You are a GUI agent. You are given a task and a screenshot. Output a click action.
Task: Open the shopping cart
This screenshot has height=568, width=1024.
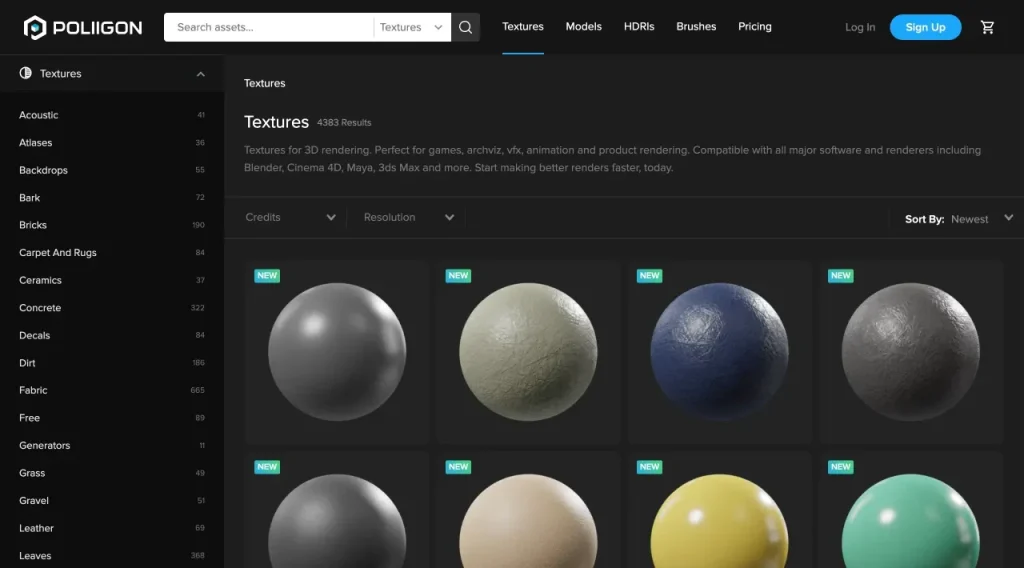987,27
